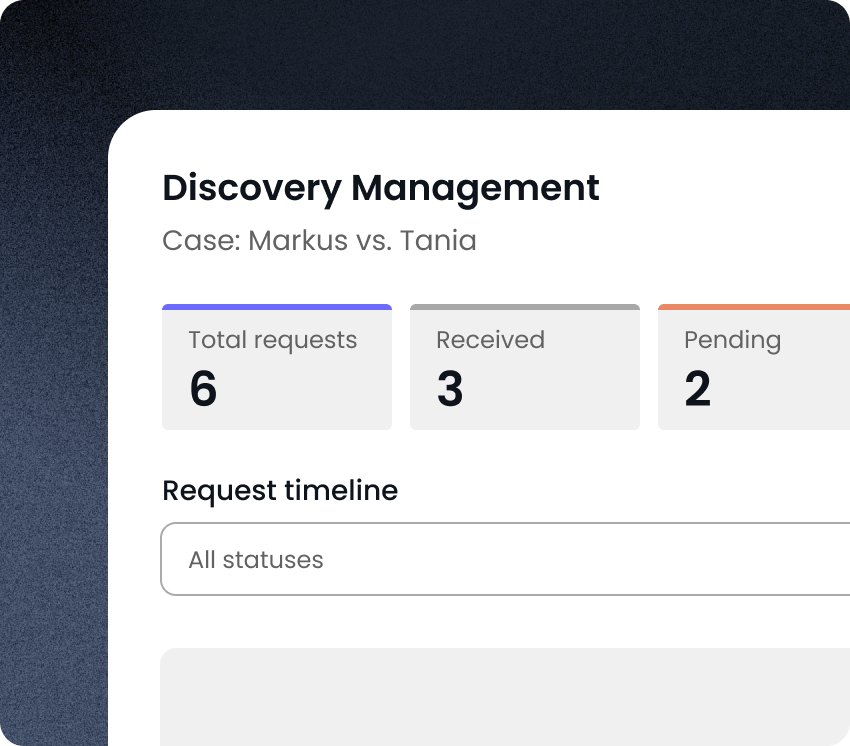Click the Total requests label text
Viewport: 850px width, 746px height.
pyautogui.click(x=272, y=340)
